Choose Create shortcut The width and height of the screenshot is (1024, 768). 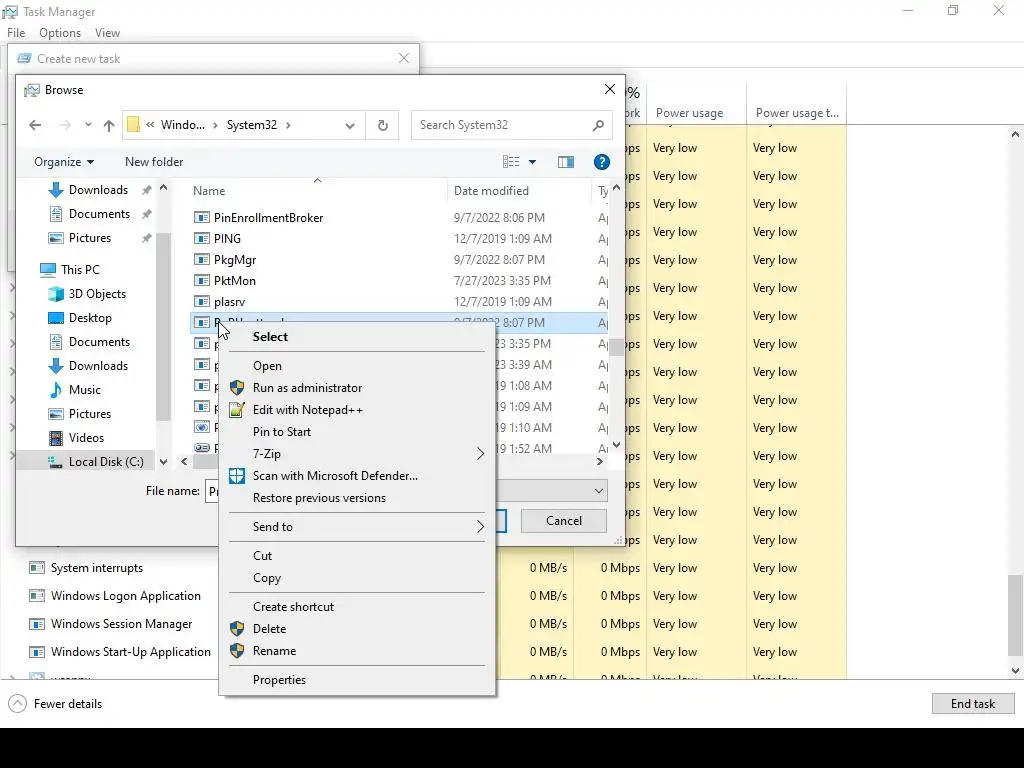point(357,607)
